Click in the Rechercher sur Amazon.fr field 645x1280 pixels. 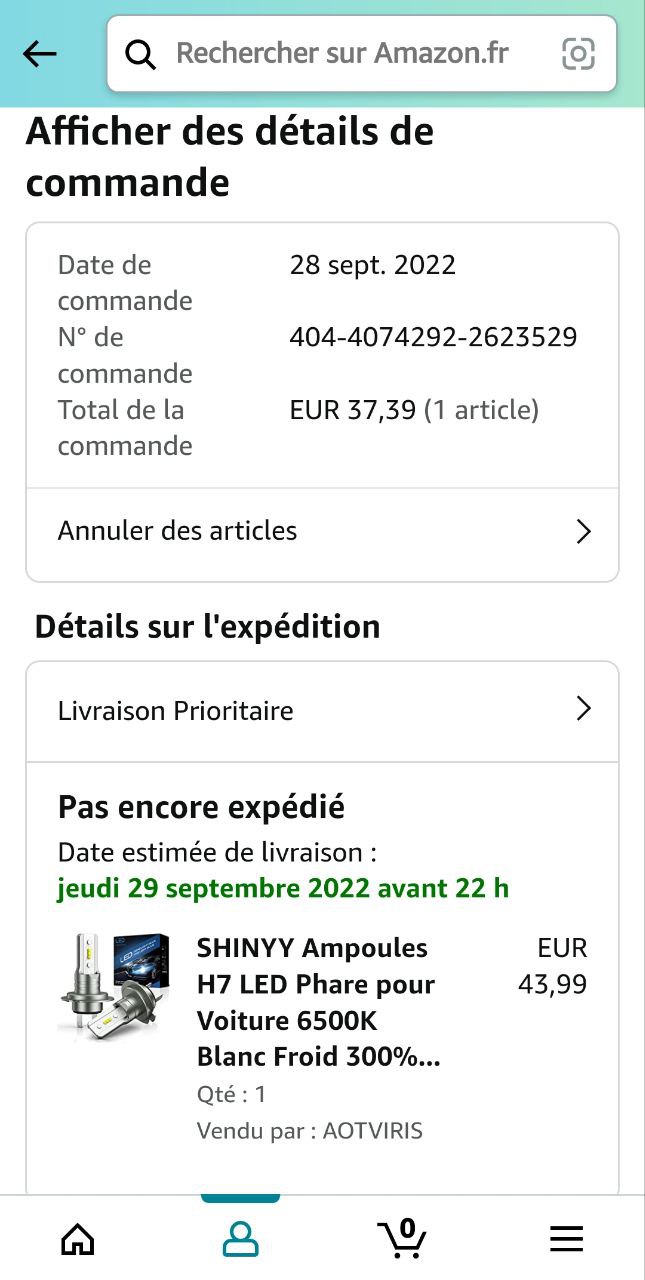[x=342, y=54]
